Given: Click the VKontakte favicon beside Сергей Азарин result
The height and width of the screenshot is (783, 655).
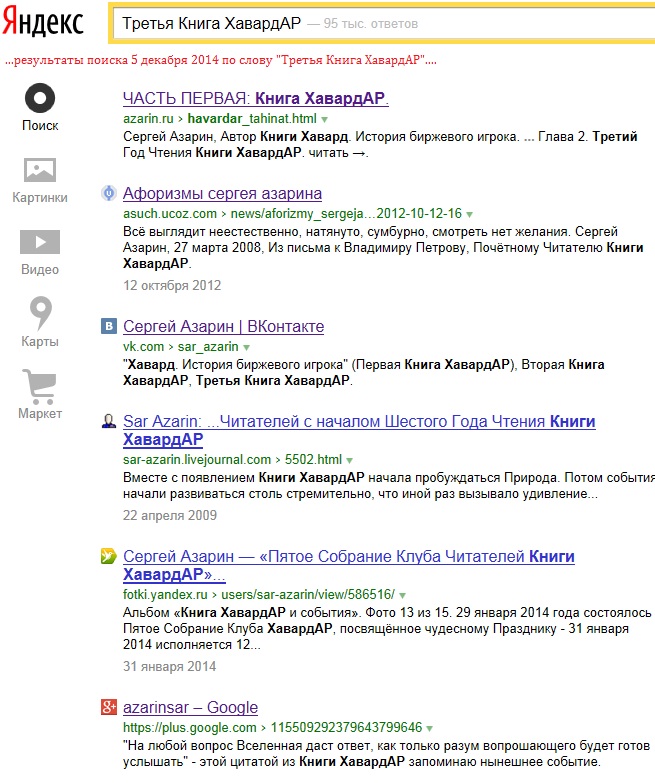Looking at the screenshot, I should [109, 326].
